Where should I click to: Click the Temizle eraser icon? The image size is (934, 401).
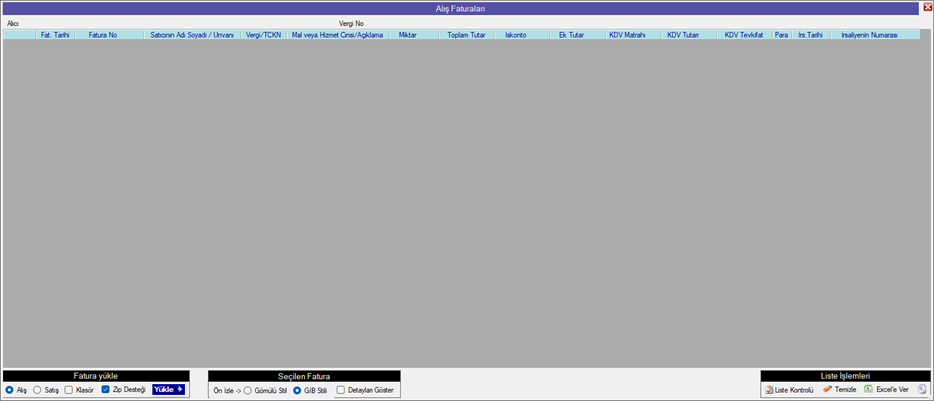coord(828,389)
